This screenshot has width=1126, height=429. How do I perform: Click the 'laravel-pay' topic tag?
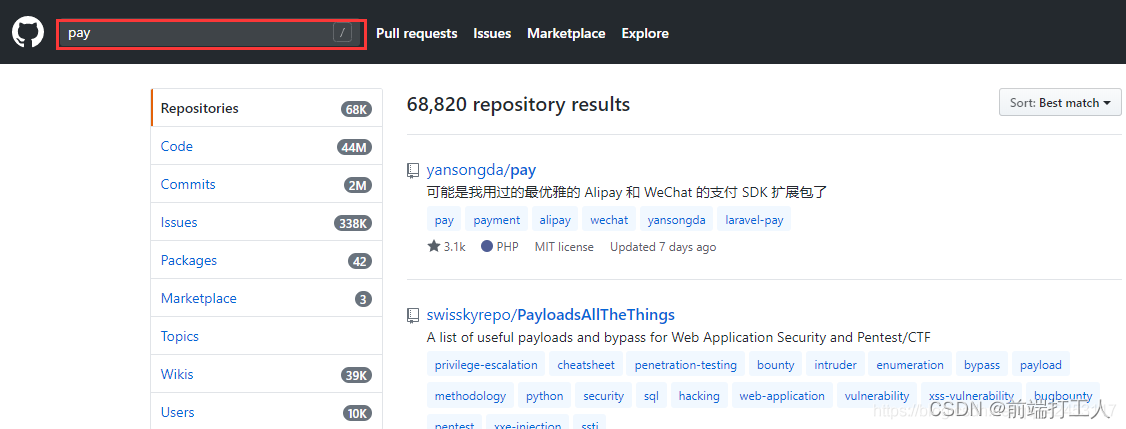pos(755,220)
